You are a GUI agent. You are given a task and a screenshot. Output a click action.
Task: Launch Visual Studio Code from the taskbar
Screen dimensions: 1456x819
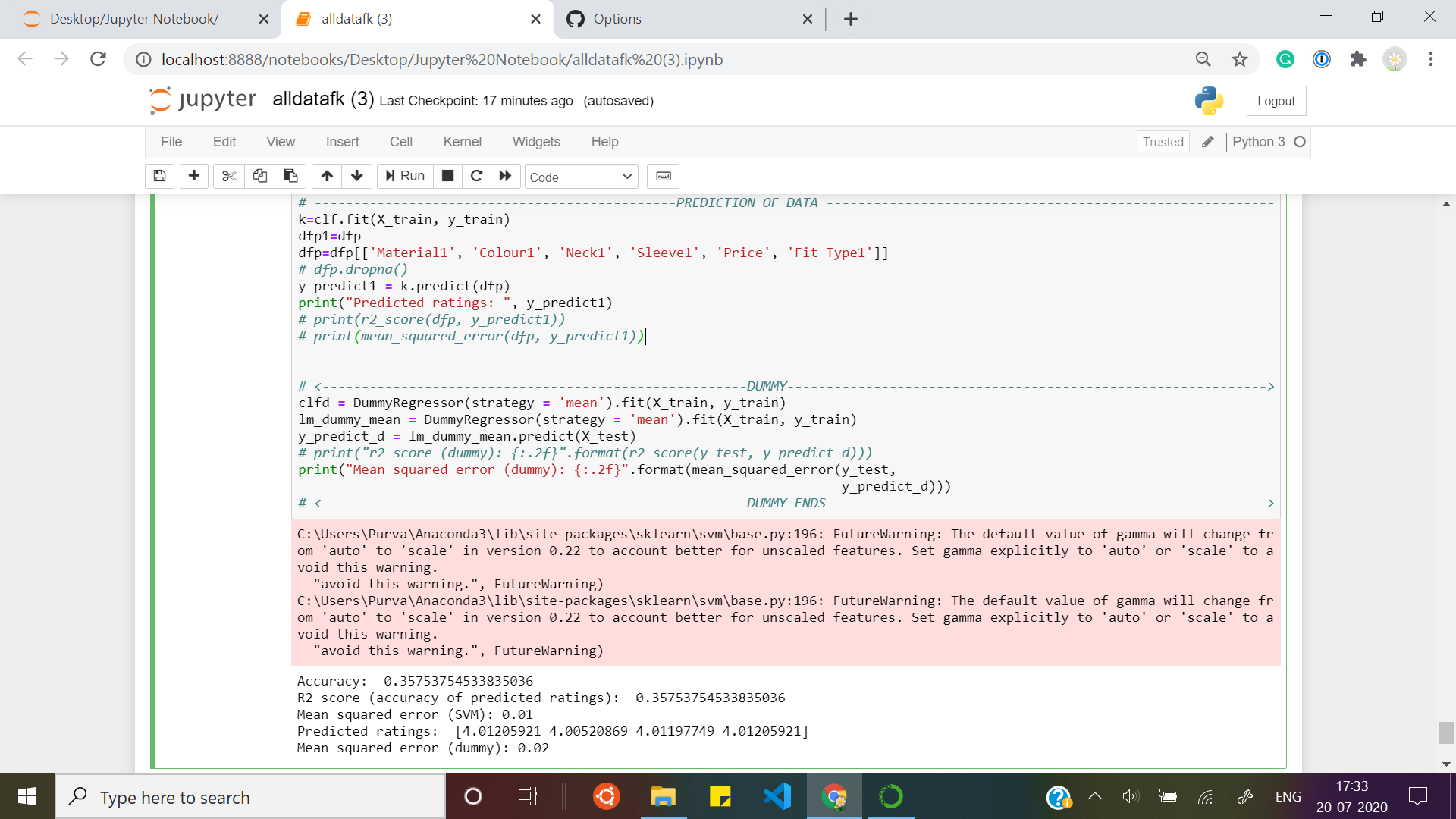pos(777,796)
